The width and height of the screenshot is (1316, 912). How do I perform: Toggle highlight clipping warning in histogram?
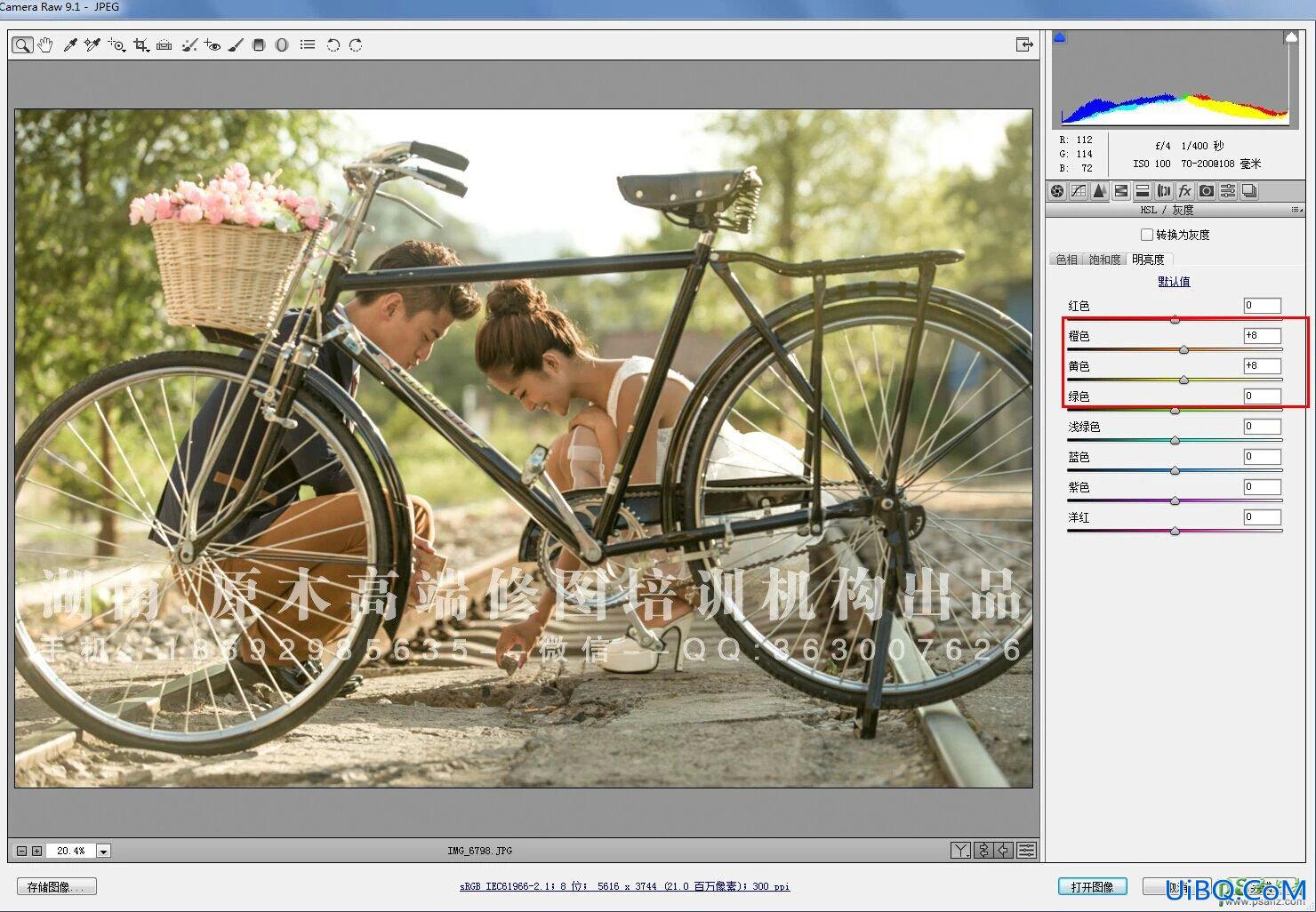click(1290, 37)
